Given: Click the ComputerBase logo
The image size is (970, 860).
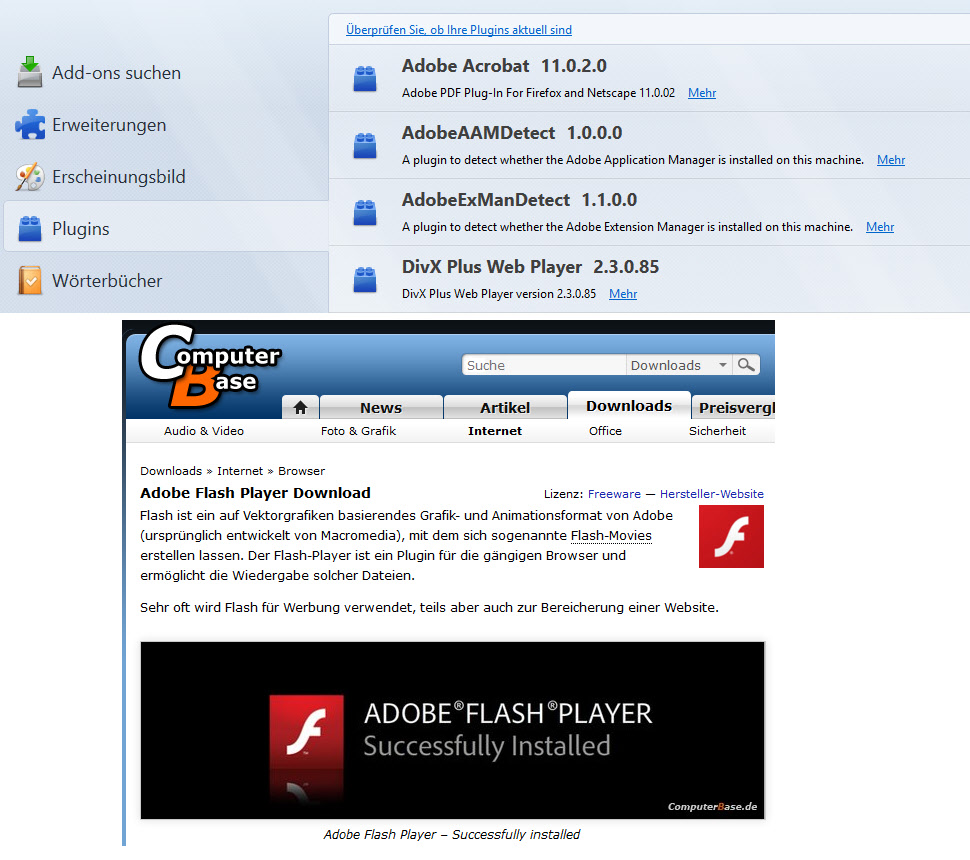Looking at the screenshot, I should click(209, 366).
